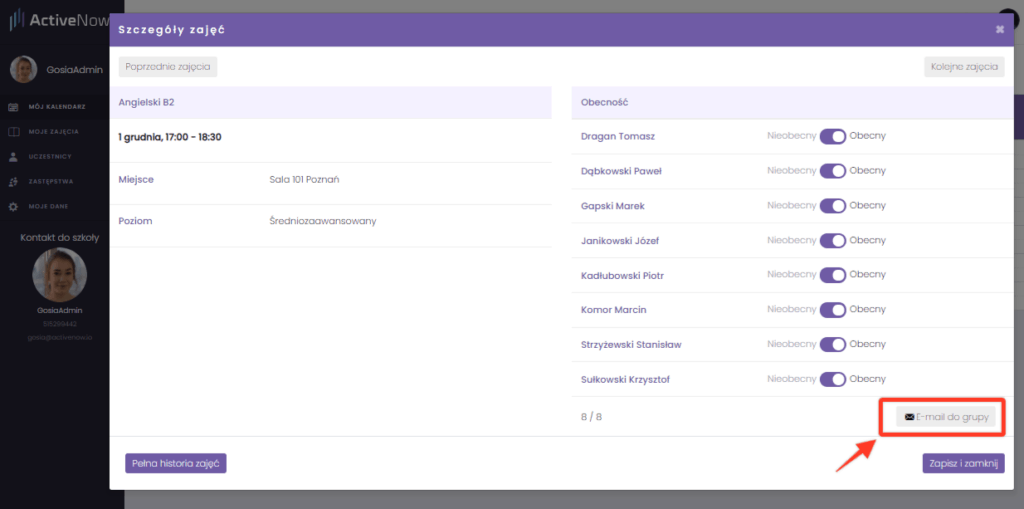The width and height of the screenshot is (1024, 509).
Task: Click the Moje dane gear icon
Action: pyautogui.click(x=13, y=206)
